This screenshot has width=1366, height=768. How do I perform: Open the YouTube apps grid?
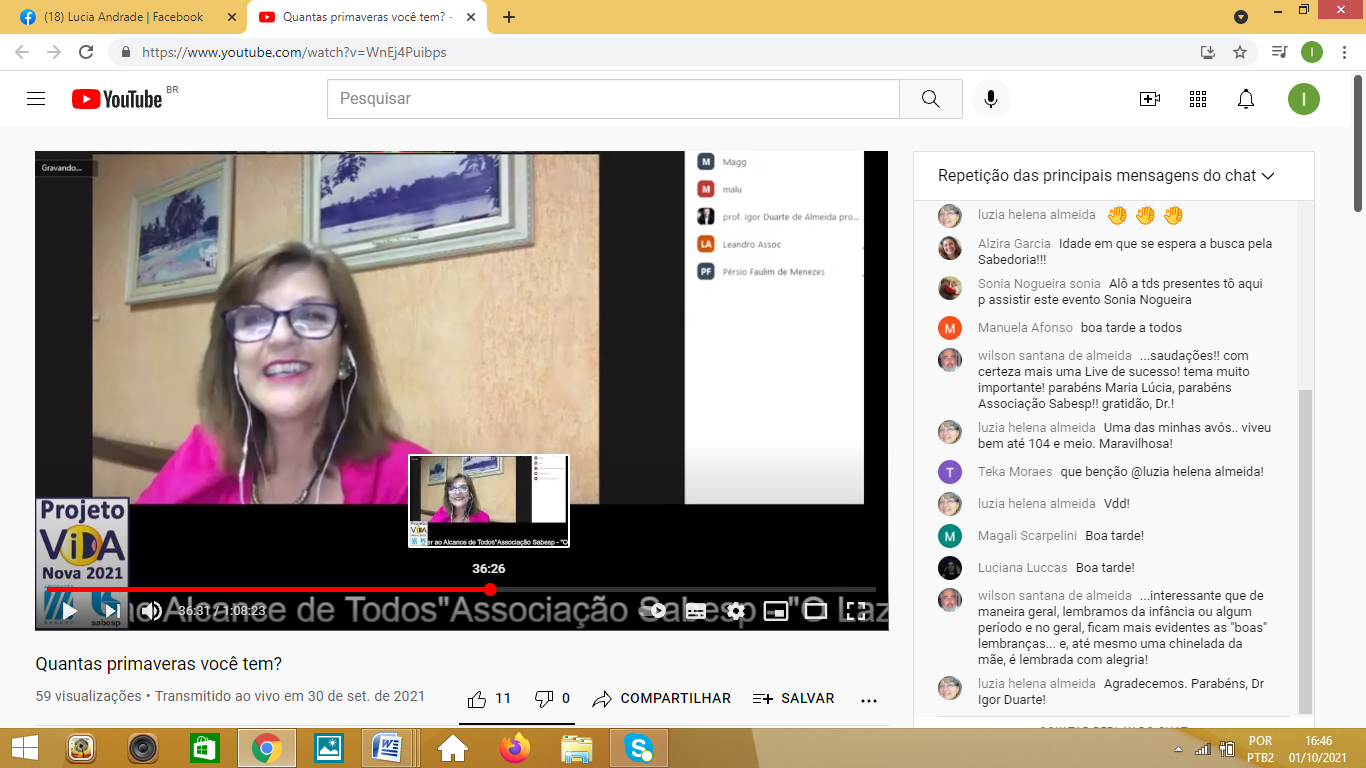pyautogui.click(x=1198, y=99)
